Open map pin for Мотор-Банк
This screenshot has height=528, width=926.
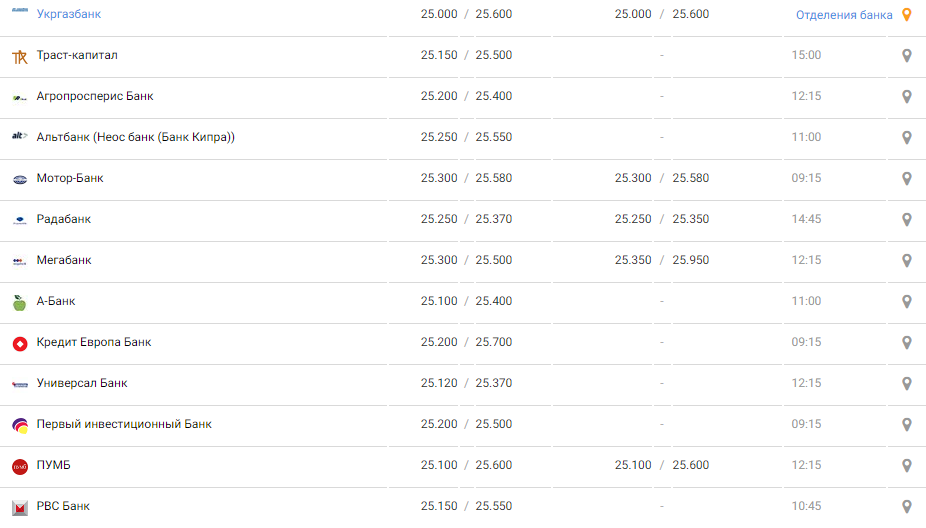(x=907, y=179)
